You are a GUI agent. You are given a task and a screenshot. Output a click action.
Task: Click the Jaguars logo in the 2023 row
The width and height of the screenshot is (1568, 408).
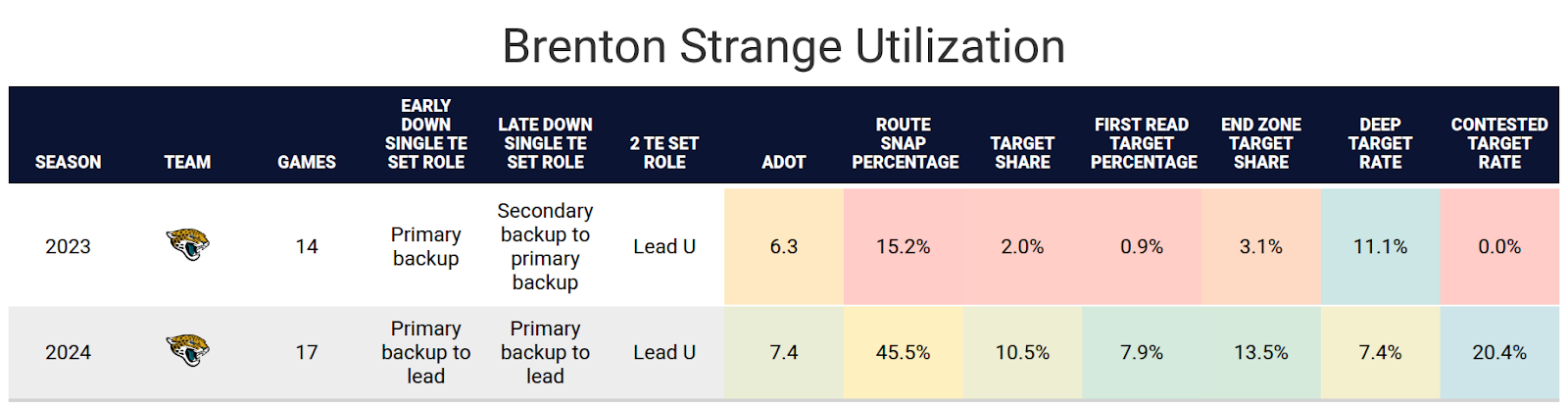pyautogui.click(x=187, y=244)
